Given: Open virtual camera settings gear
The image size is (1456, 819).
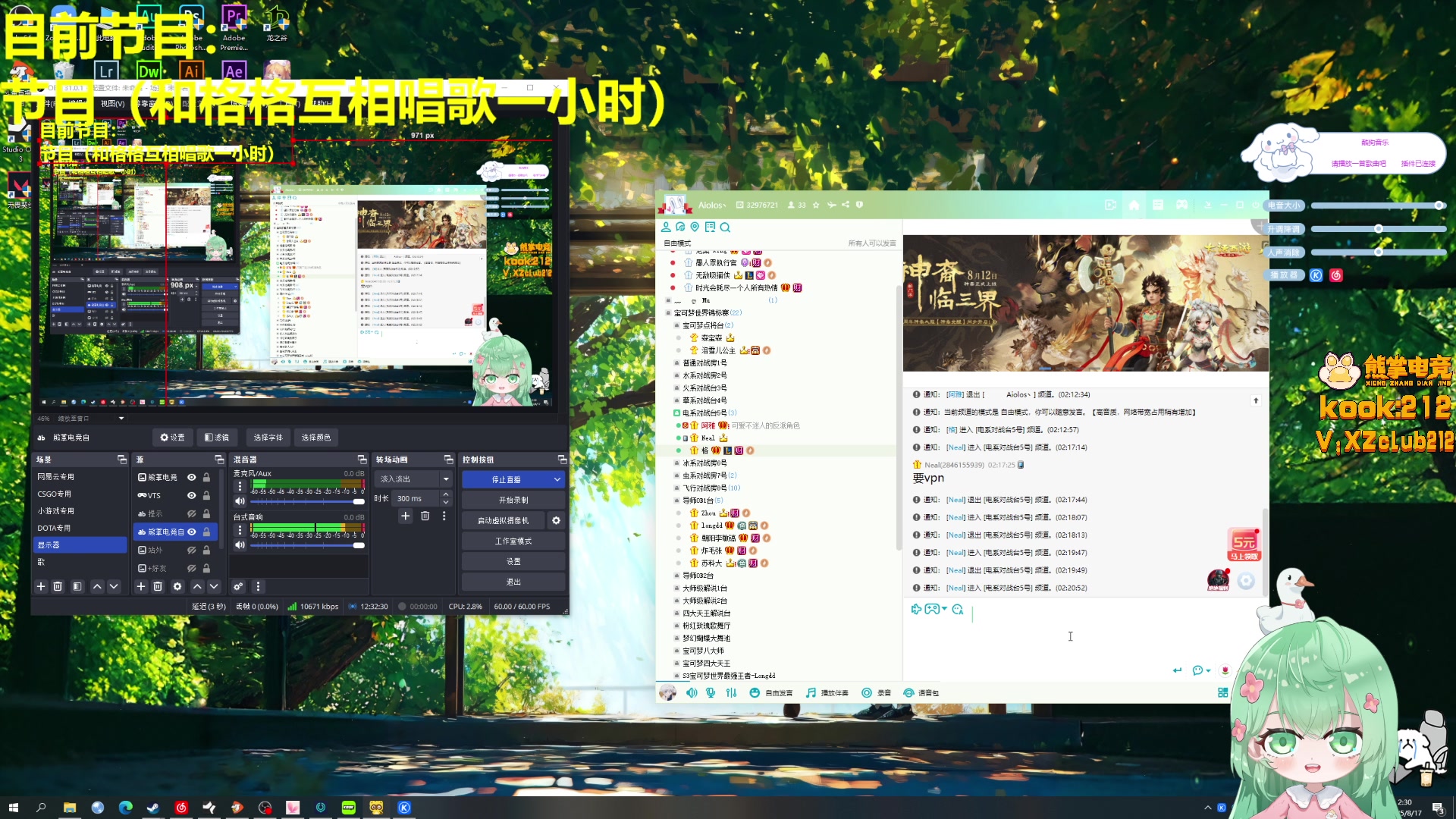Looking at the screenshot, I should [556, 520].
